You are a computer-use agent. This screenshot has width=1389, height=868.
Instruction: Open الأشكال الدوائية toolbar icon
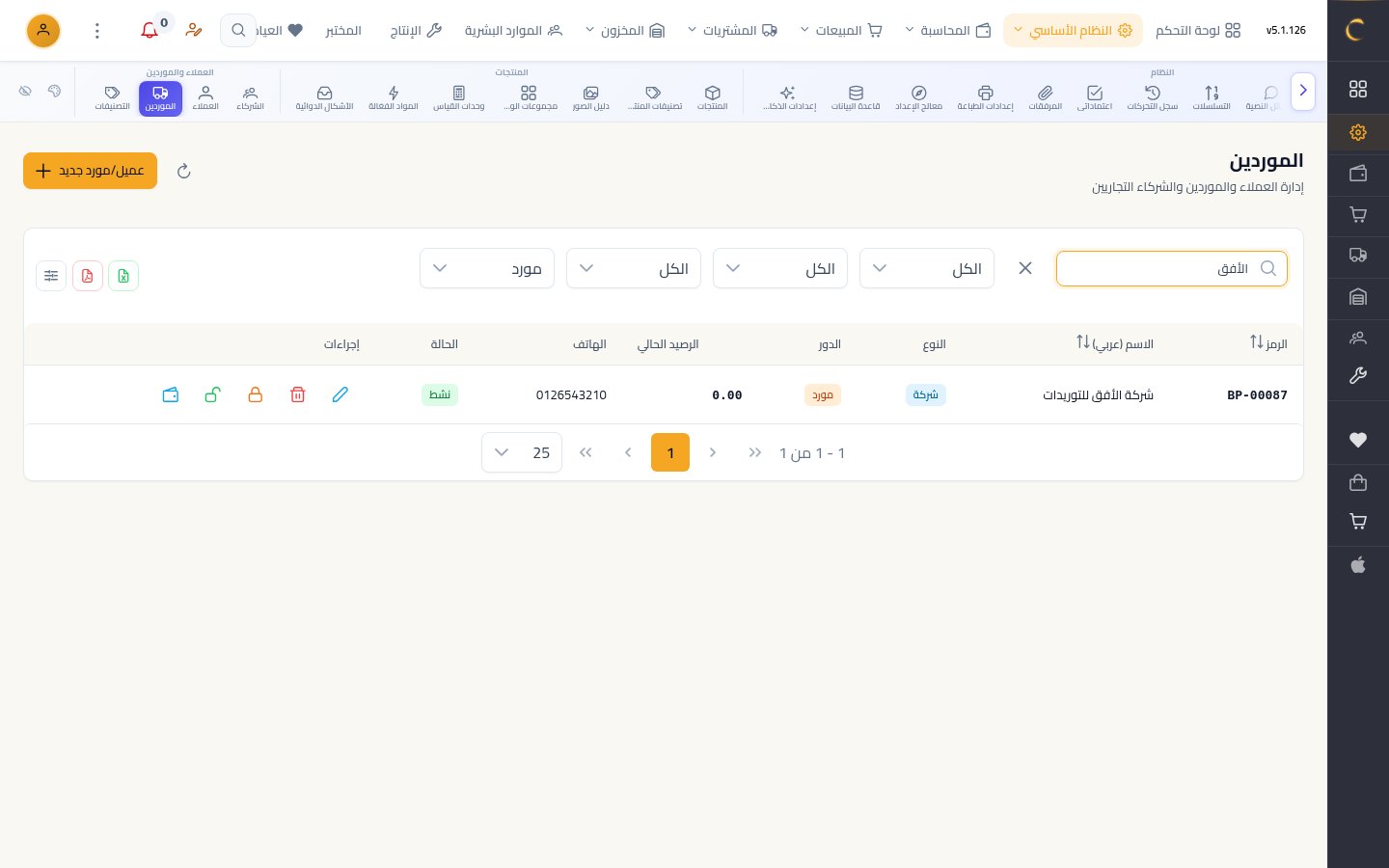click(x=324, y=97)
